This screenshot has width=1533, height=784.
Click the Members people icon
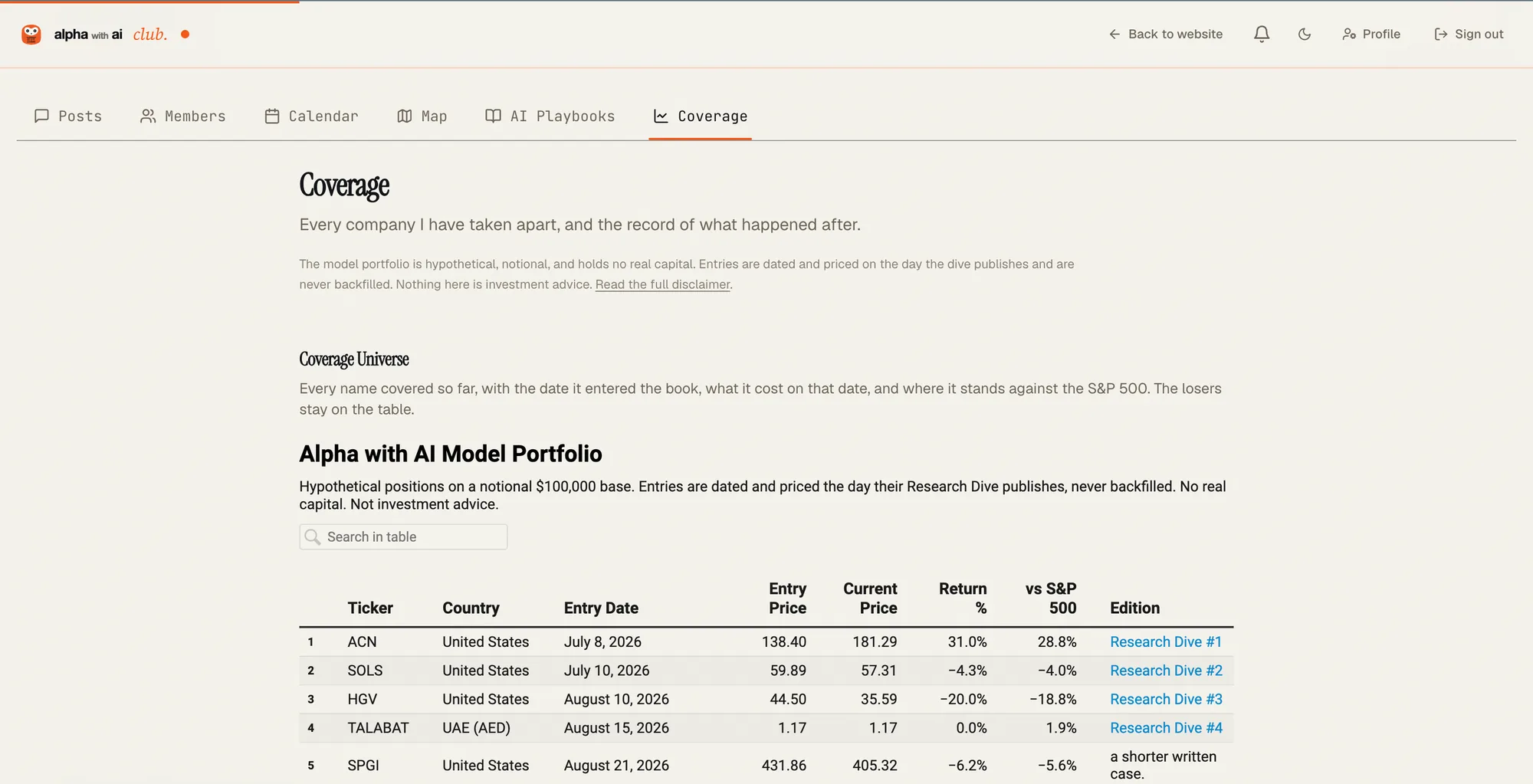(148, 116)
